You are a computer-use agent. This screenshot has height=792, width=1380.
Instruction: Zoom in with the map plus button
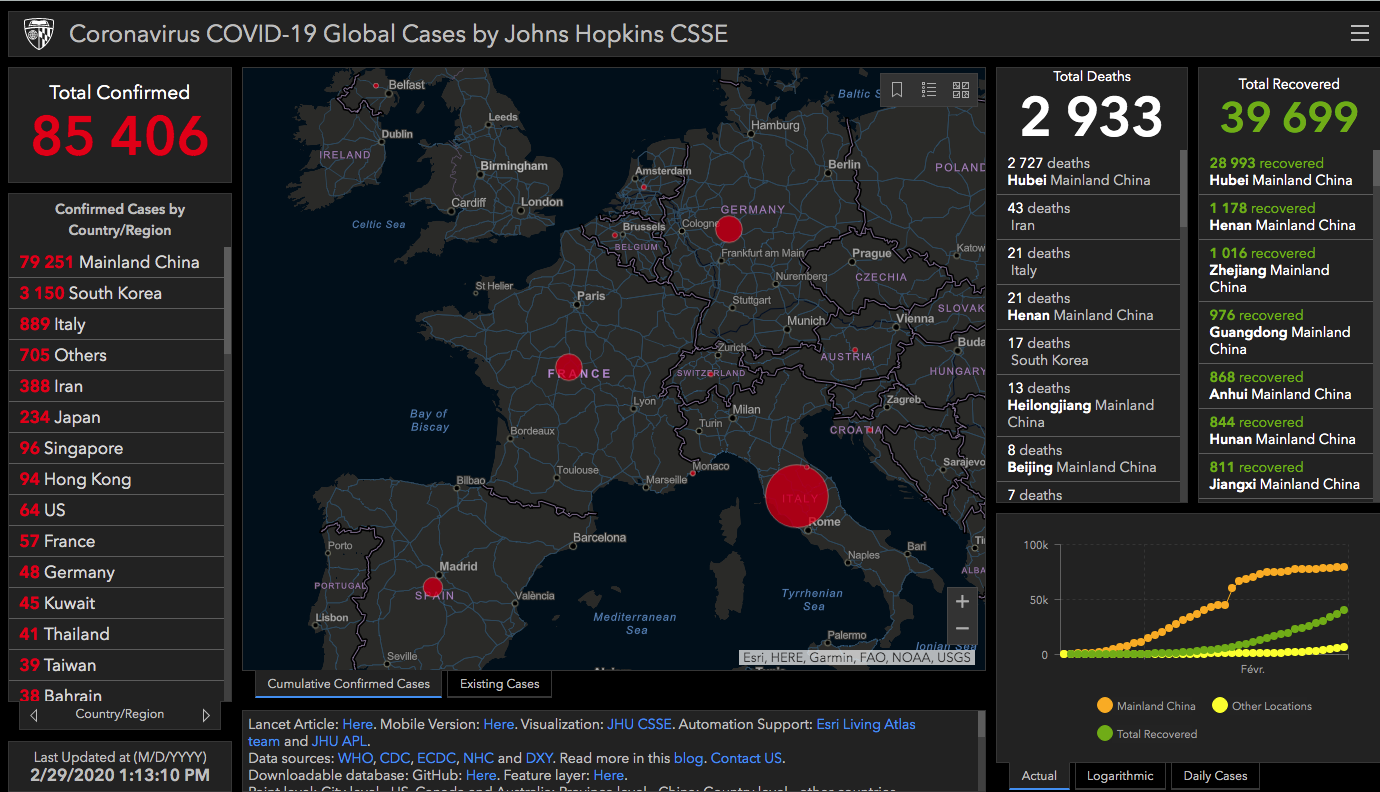pyautogui.click(x=962, y=601)
